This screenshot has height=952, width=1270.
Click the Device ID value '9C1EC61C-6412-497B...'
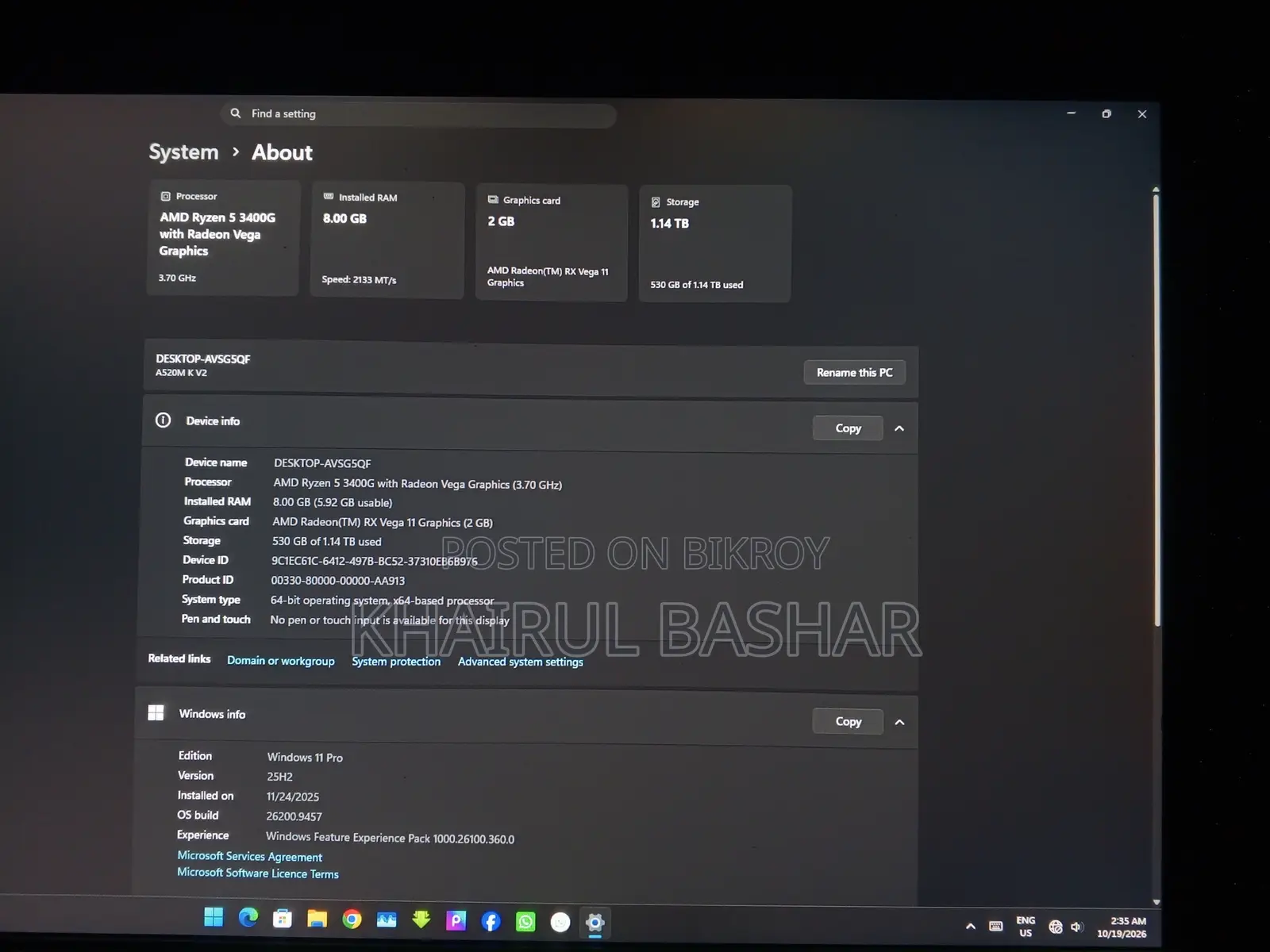[x=375, y=561]
